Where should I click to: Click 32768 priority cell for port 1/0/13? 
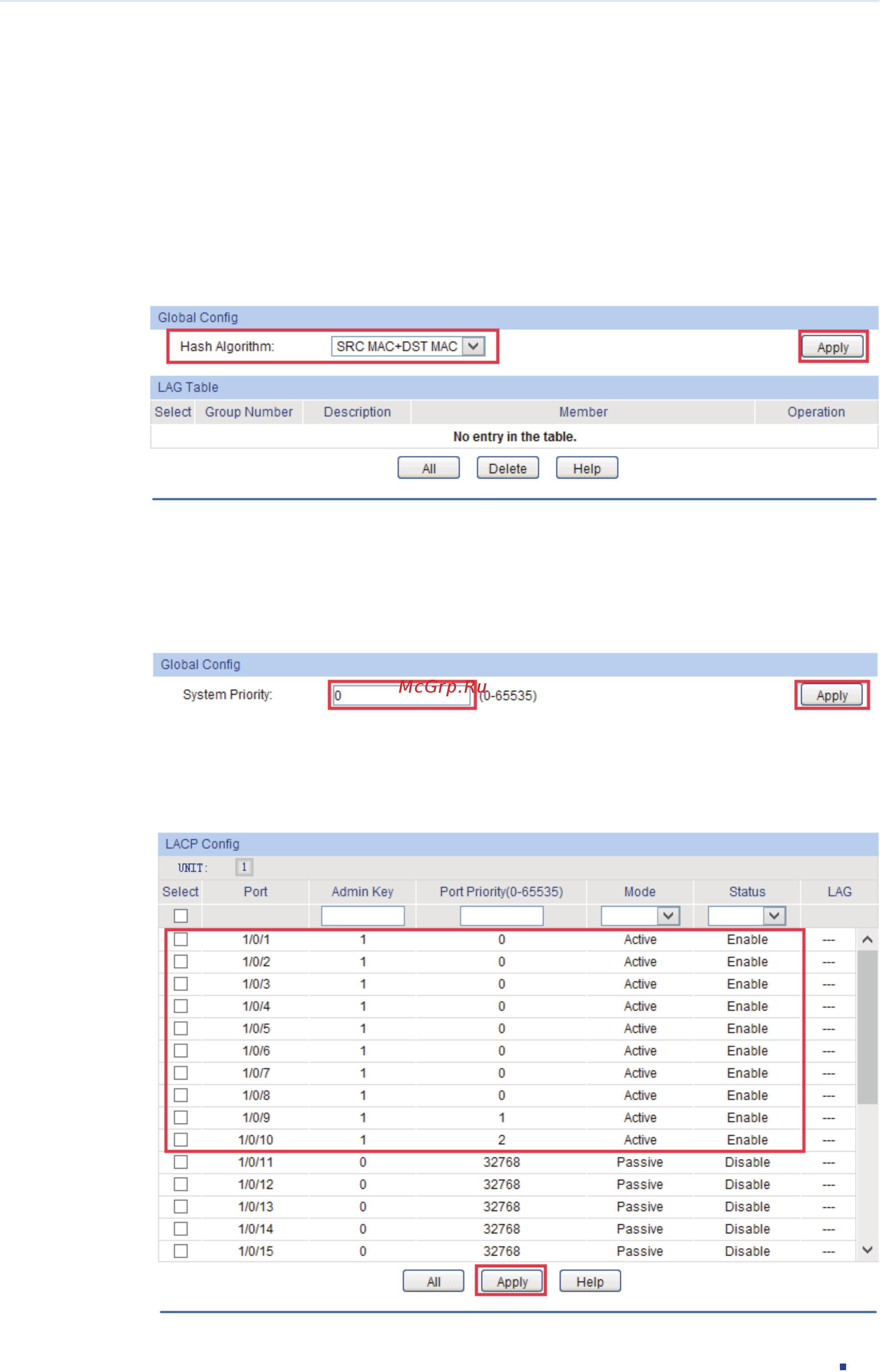point(501,1207)
